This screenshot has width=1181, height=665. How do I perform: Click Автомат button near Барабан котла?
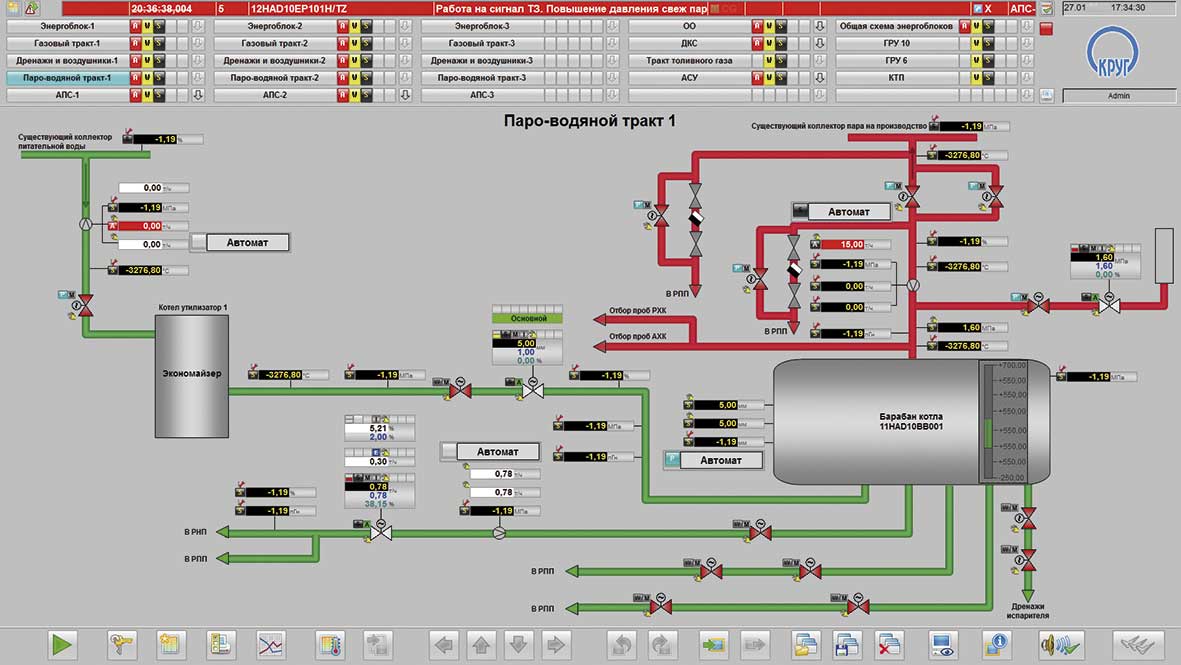[721, 460]
